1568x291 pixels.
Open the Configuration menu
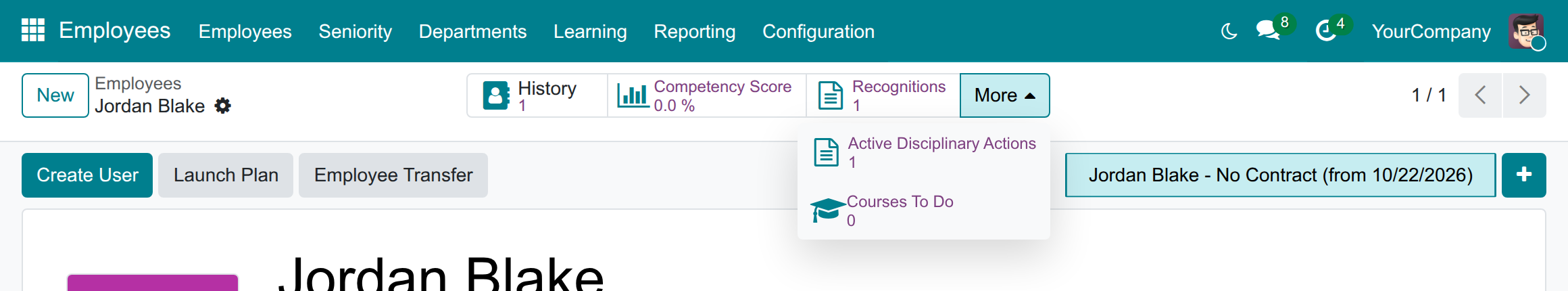point(818,31)
